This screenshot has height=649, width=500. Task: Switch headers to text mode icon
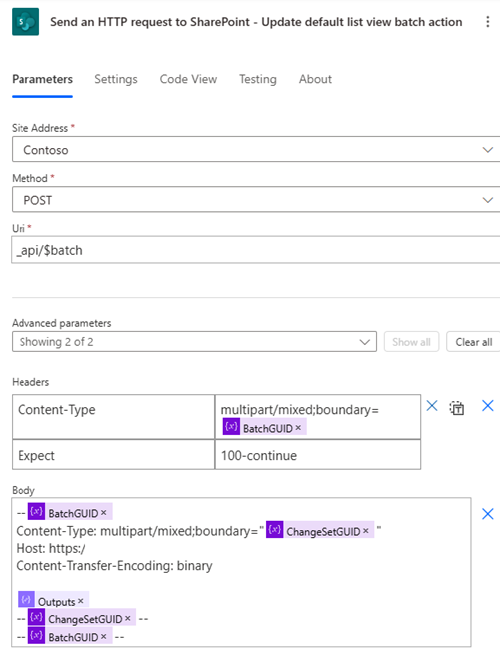[x=457, y=408]
